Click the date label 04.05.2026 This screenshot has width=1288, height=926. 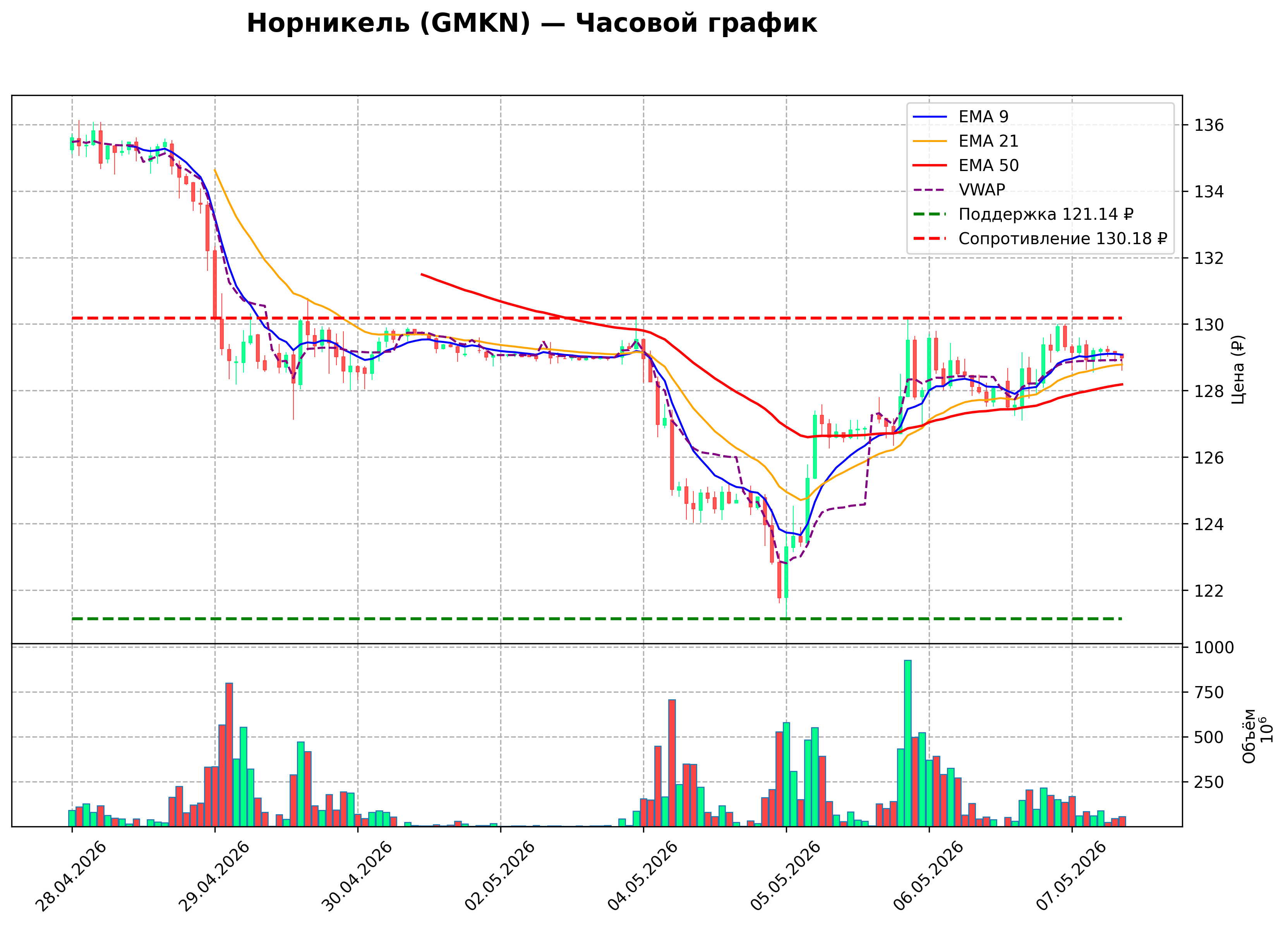[643, 876]
